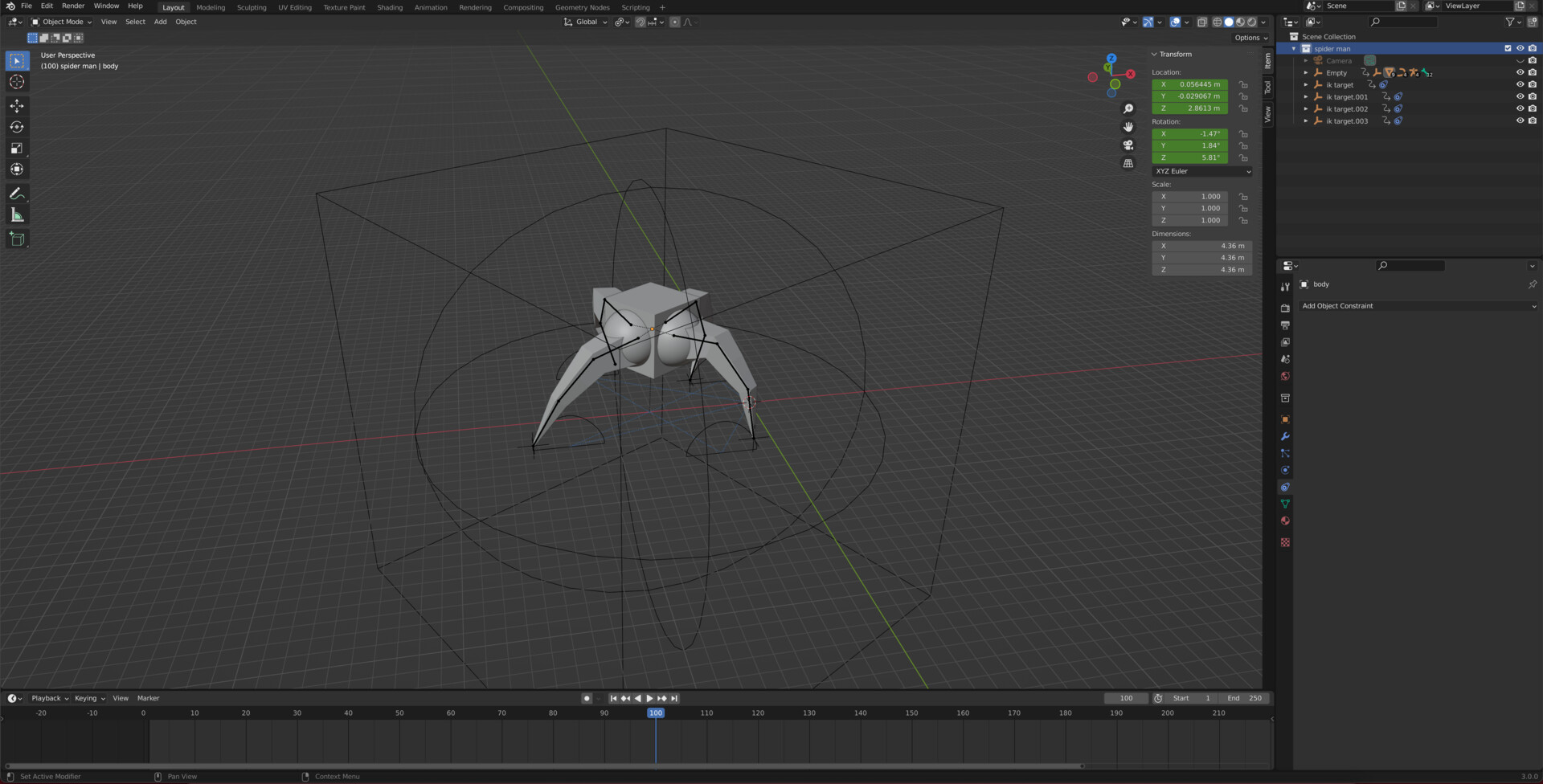Toggle spider man collection exclude checkbox
Screen dimensions: 1543x784
click(x=1508, y=48)
